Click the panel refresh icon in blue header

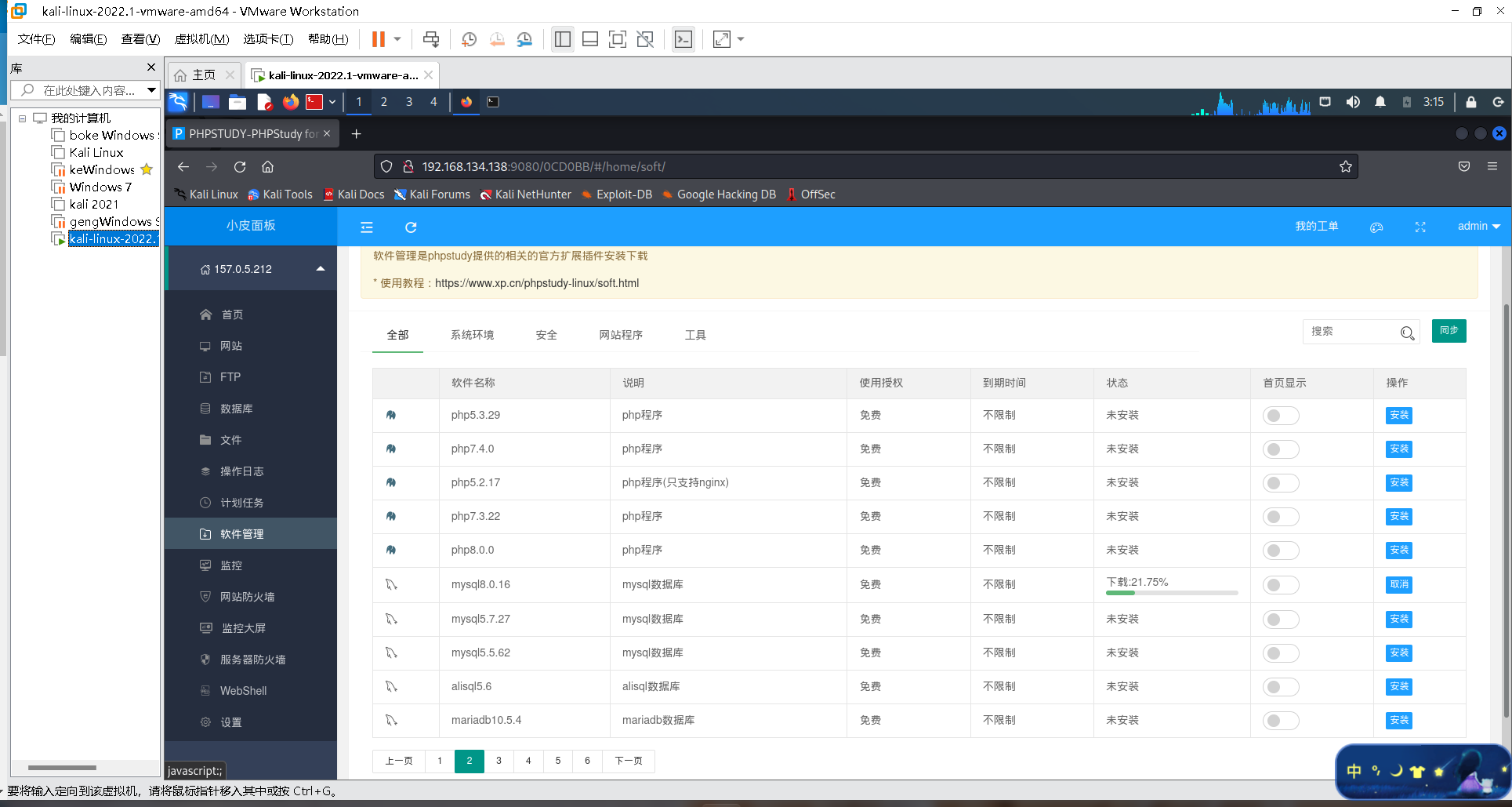click(411, 227)
